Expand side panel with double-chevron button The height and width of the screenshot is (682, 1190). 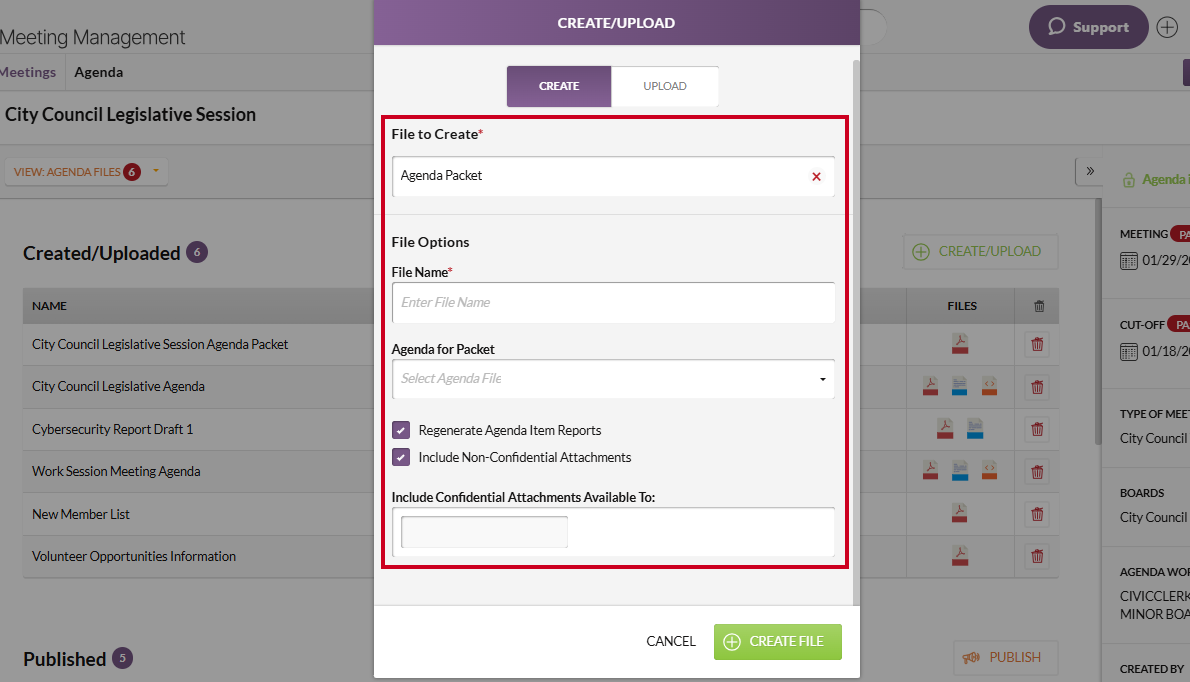pos(1090,171)
